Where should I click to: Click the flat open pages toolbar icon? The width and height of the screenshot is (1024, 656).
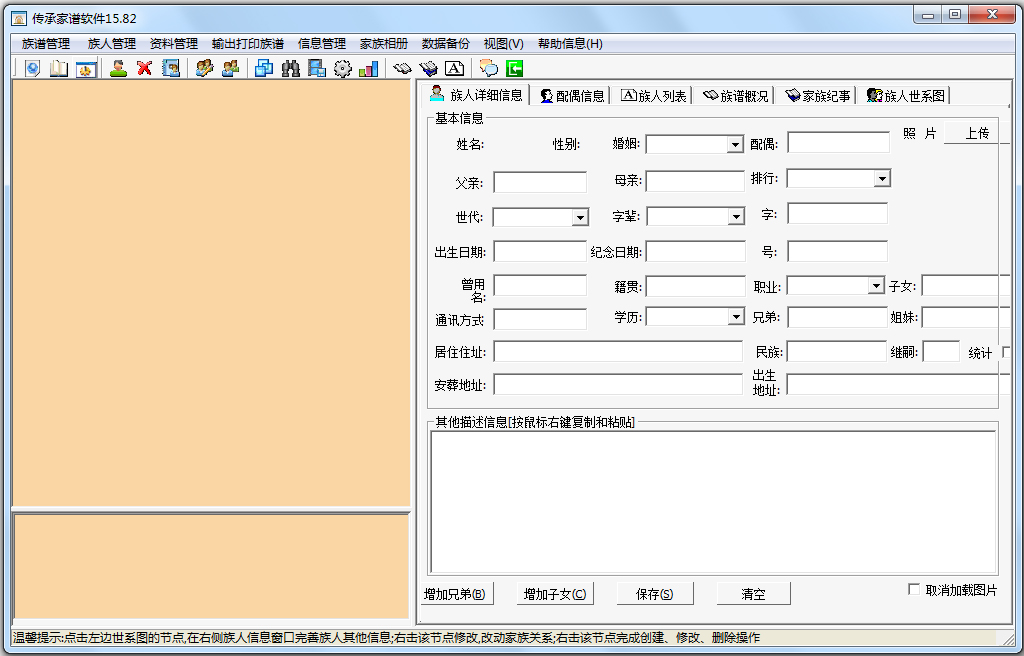coord(402,68)
